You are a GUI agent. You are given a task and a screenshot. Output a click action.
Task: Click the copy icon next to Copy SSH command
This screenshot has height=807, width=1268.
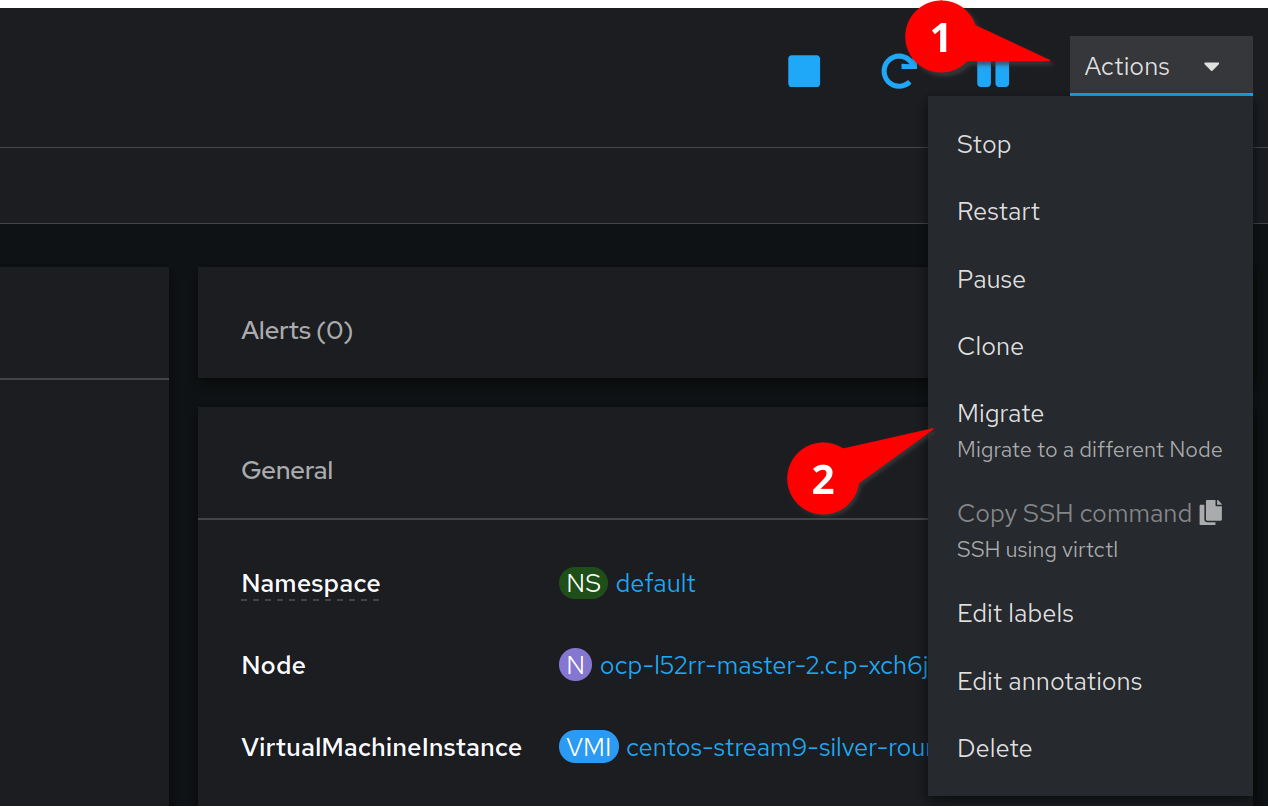(1212, 512)
